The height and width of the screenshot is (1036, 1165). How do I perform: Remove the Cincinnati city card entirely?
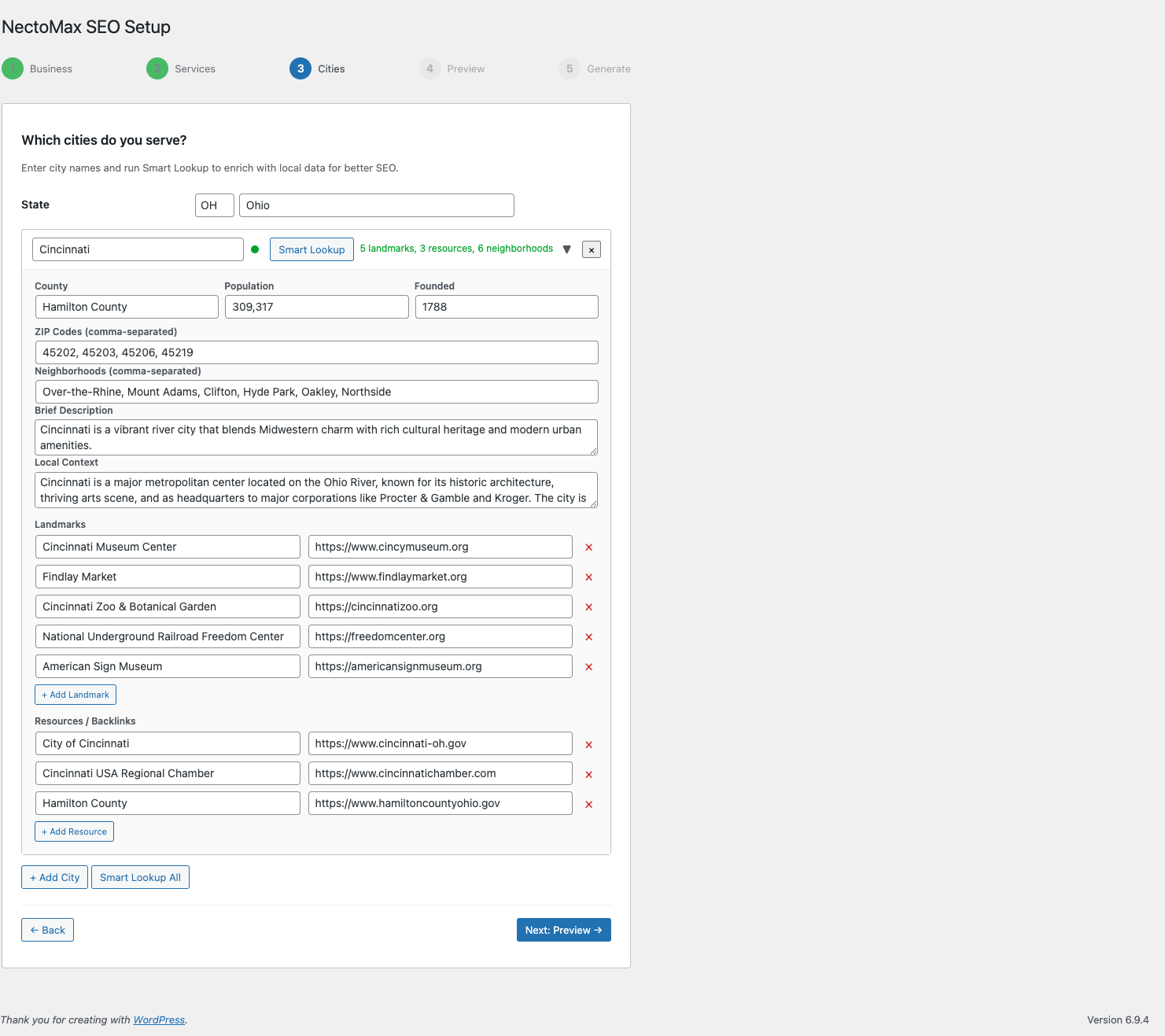[591, 249]
